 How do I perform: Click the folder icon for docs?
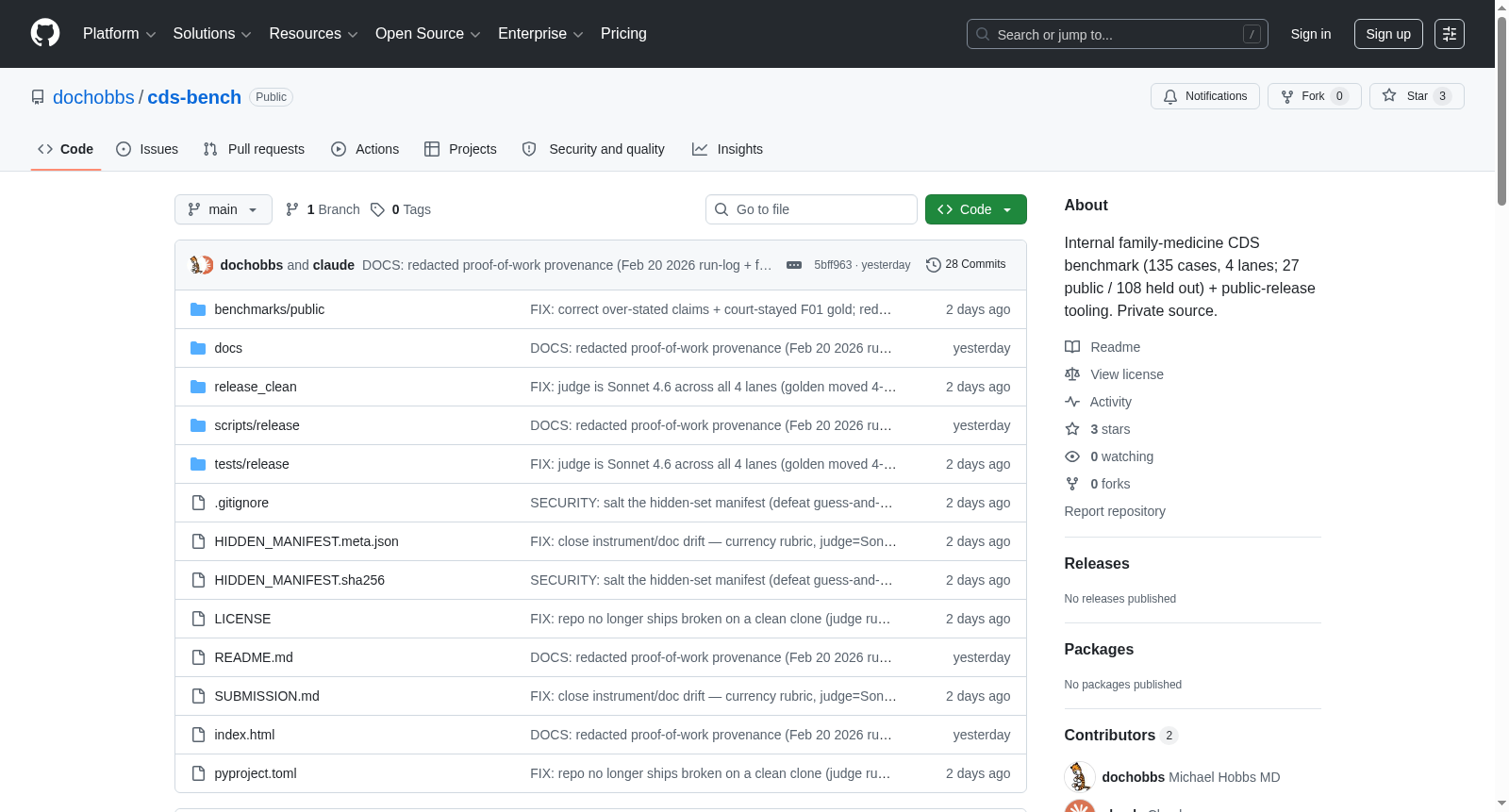click(198, 348)
